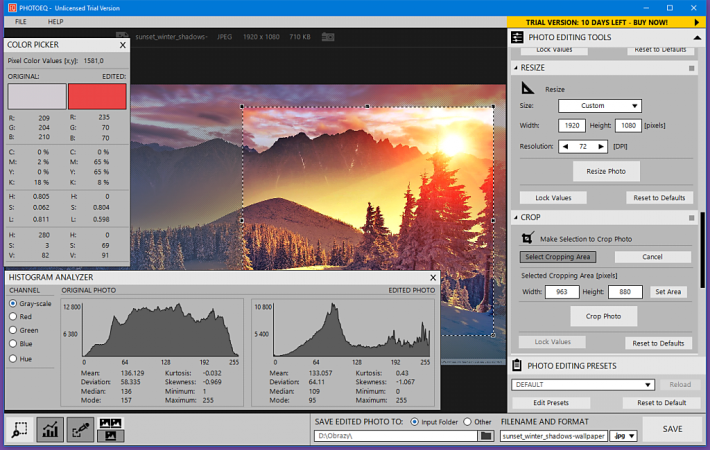Click the Select Cropping Area button
This screenshot has width=710, height=450.
(x=557, y=257)
